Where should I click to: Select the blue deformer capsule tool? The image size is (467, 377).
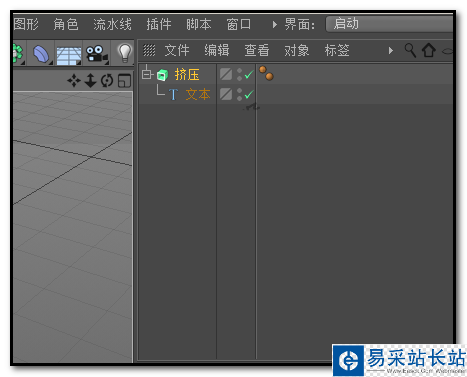pyautogui.click(x=41, y=54)
